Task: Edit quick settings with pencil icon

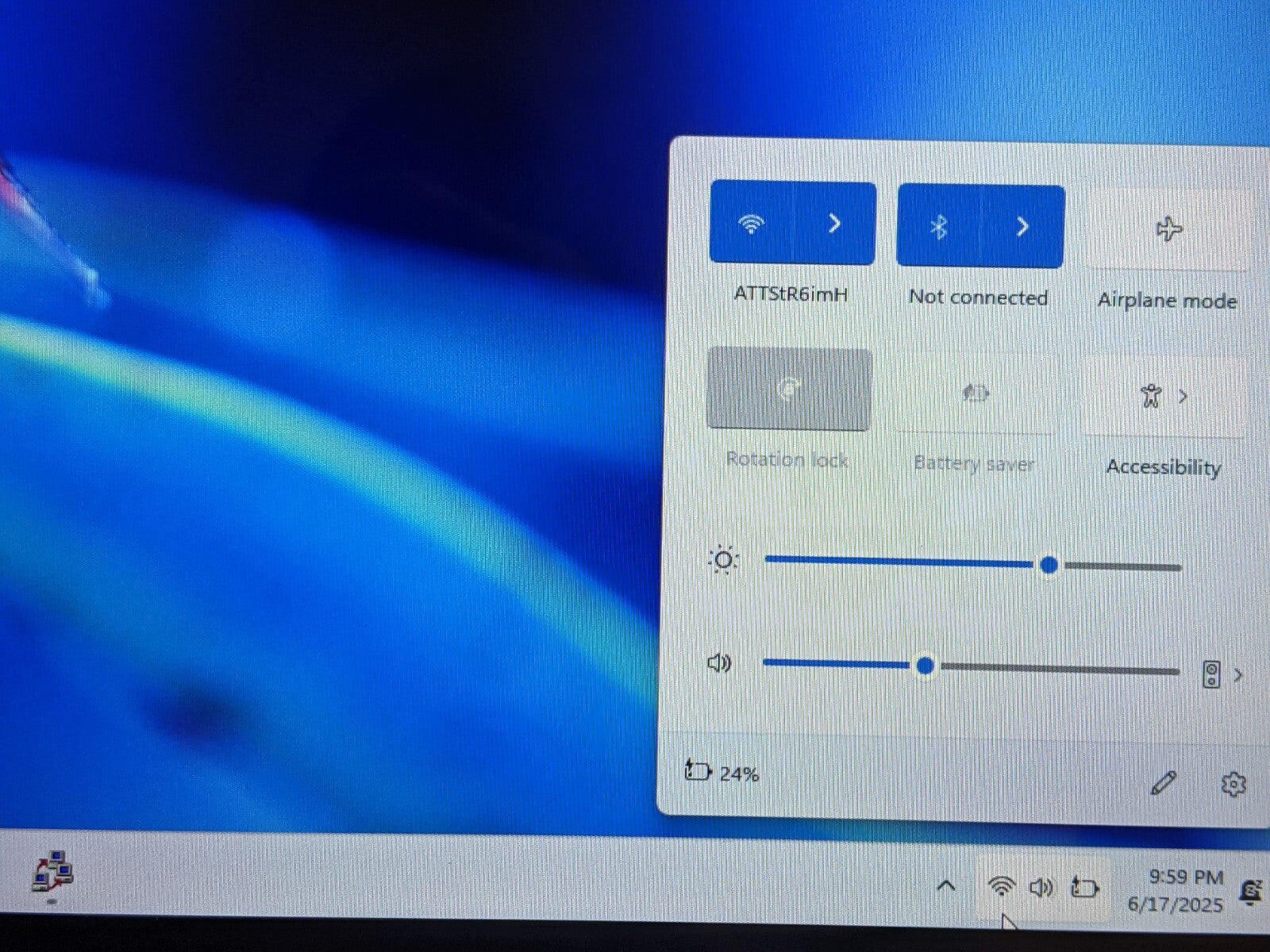Action: click(1164, 784)
